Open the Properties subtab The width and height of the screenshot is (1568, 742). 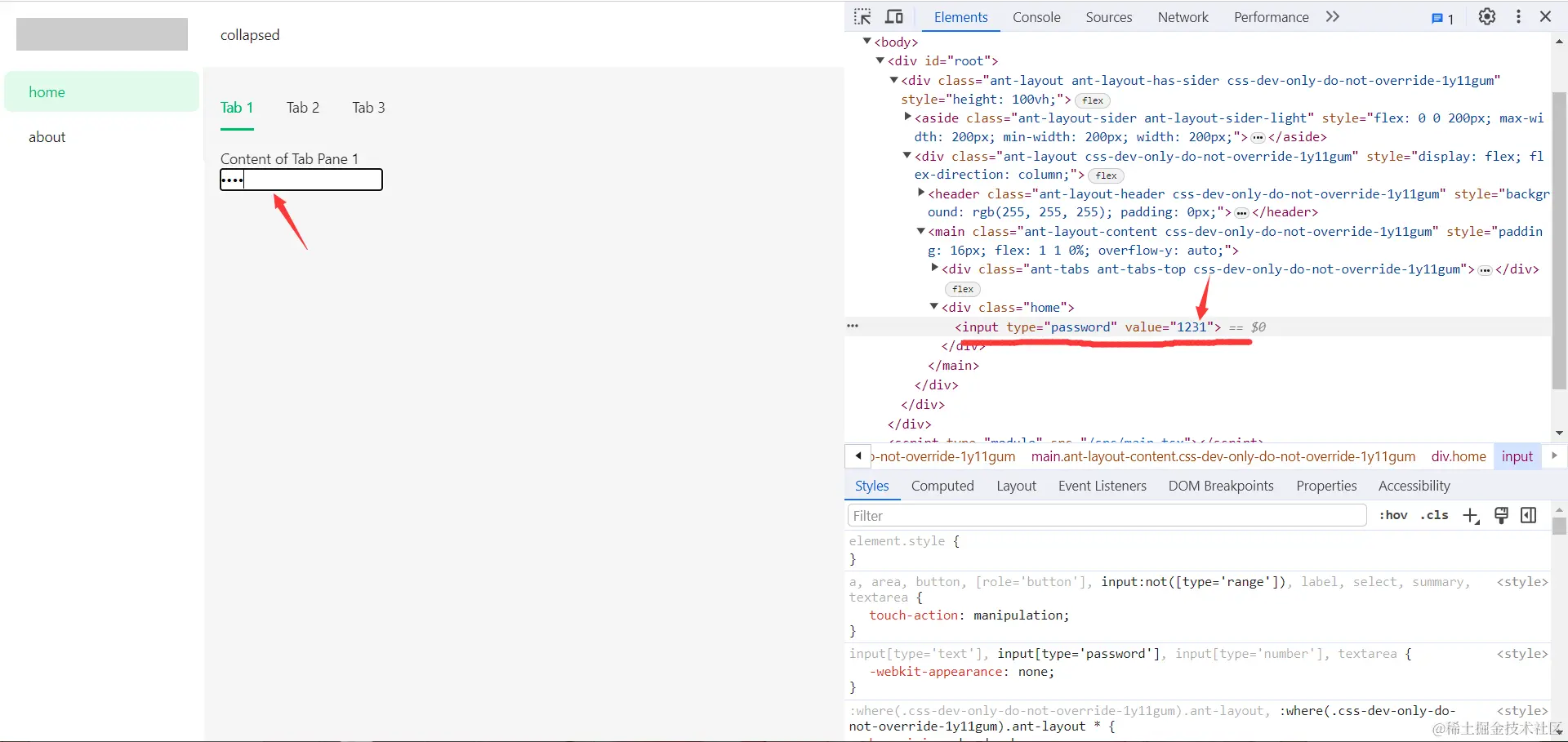1326,487
